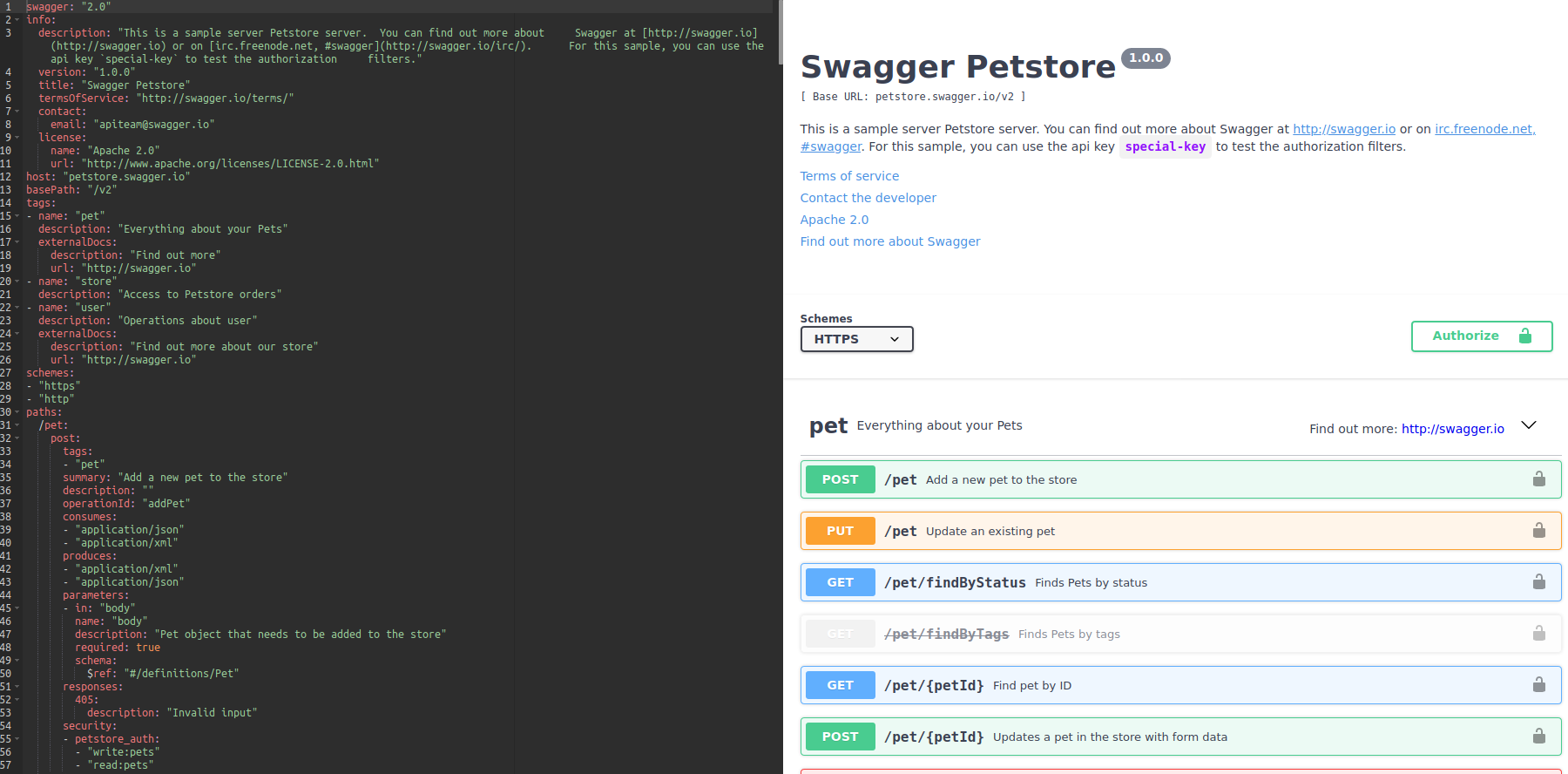This screenshot has width=1568, height=774.
Task: Open Contact the developer link
Action: click(x=868, y=198)
